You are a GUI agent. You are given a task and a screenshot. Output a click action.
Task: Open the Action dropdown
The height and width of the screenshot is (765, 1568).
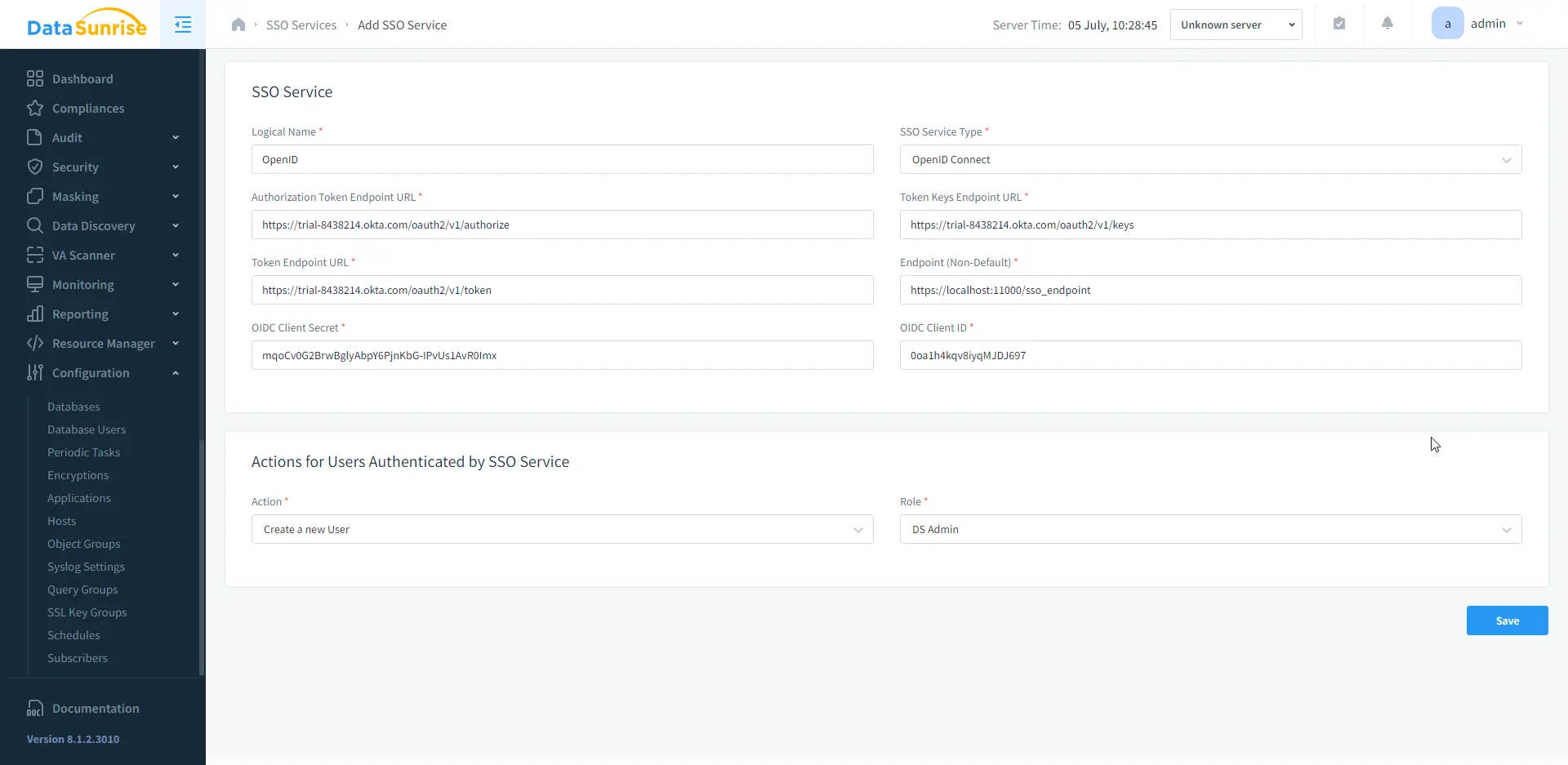point(562,530)
